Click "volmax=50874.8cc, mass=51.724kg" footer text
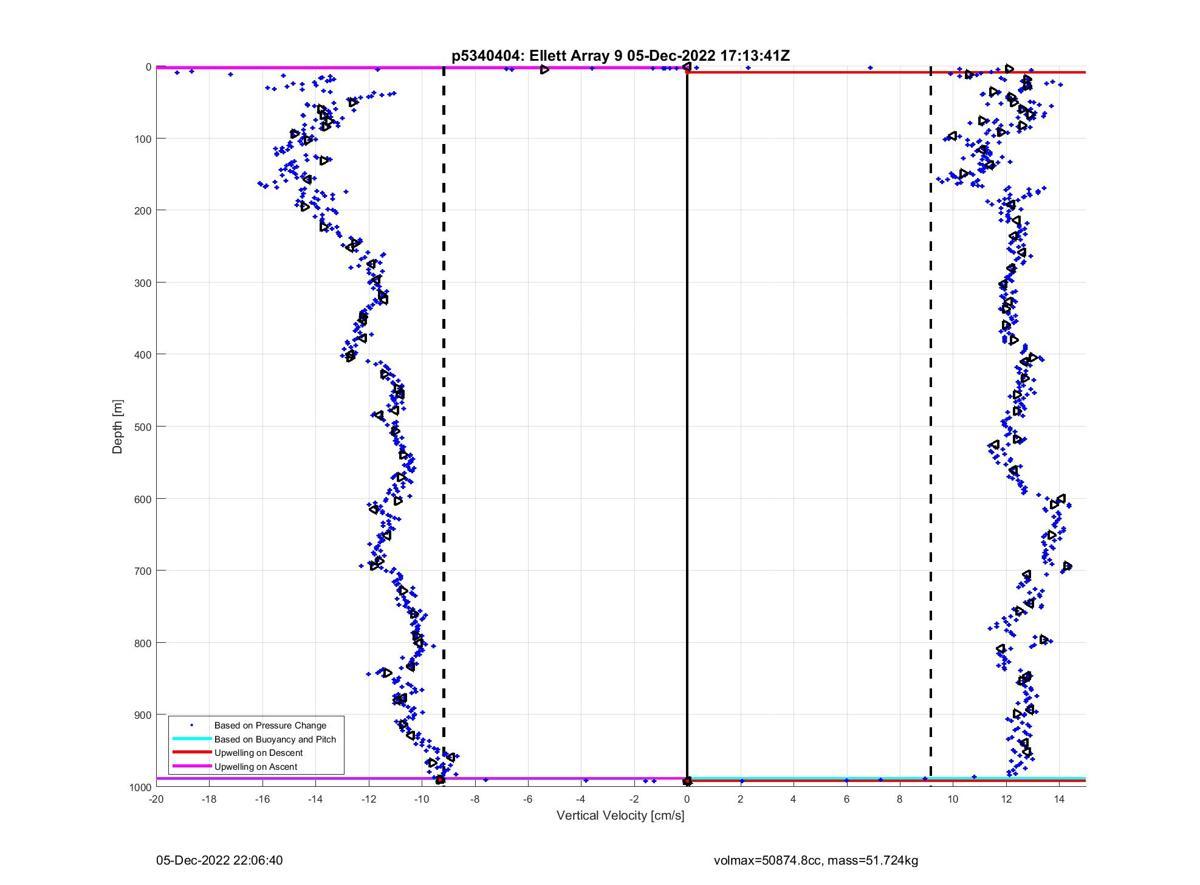This screenshot has height=885, width=1200. point(816,860)
